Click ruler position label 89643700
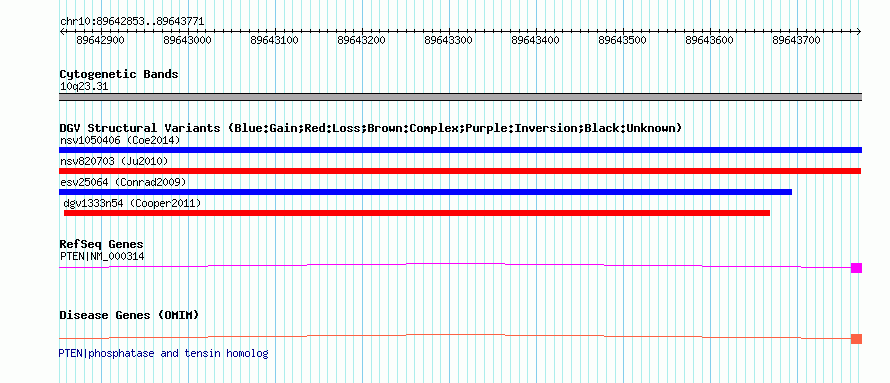 [x=797, y=40]
